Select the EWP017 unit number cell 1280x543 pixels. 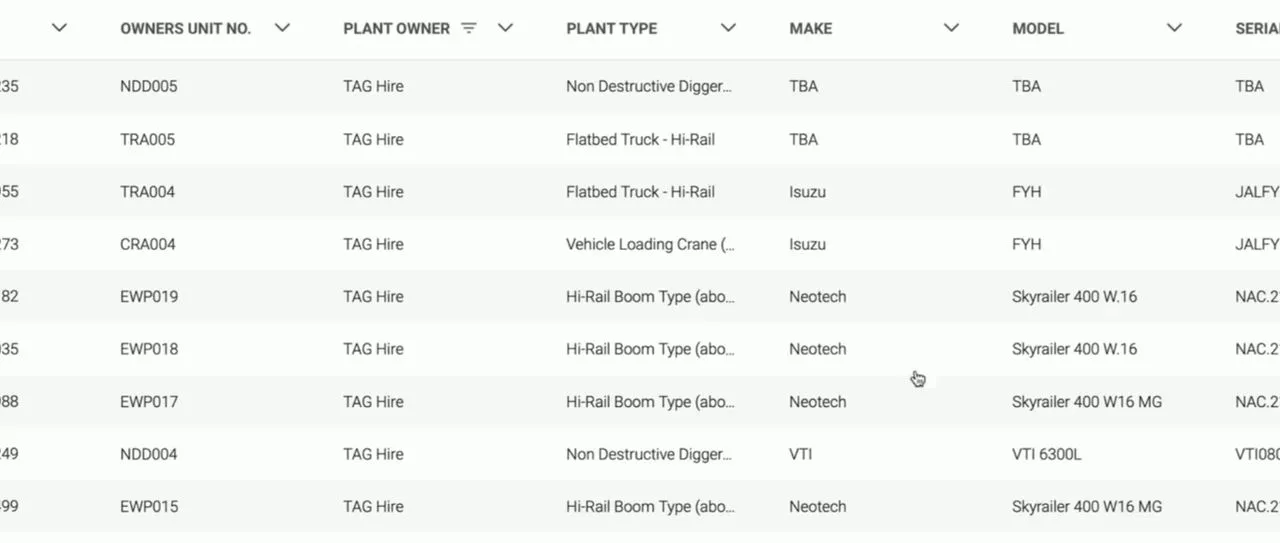click(x=149, y=401)
